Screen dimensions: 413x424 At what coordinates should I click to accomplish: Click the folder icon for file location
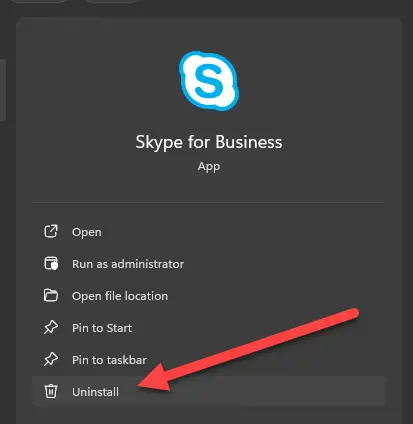[x=51, y=295]
